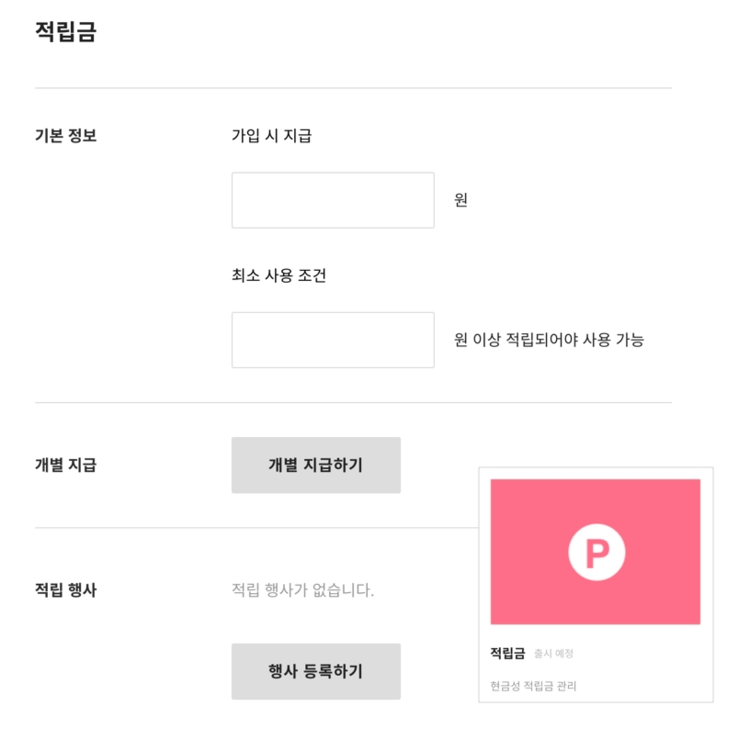Open the 적립금 card title
Viewport: 750px width, 729px height.
507,653
